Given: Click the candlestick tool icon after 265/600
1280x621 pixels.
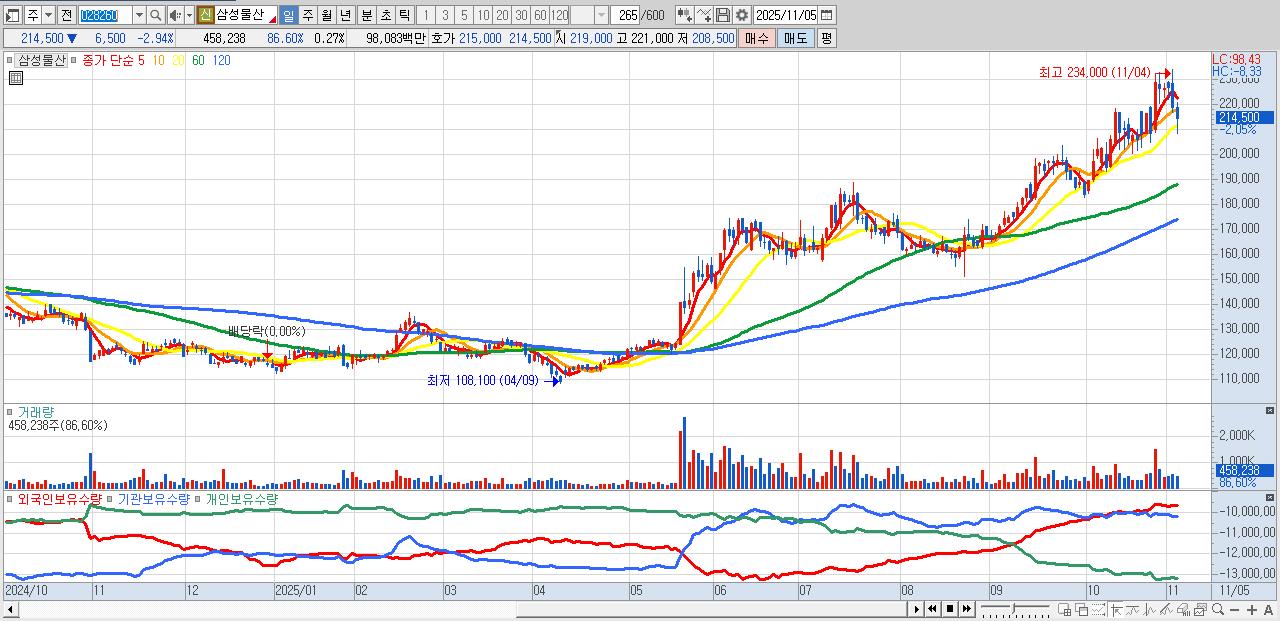Looking at the screenshot, I should pyautogui.click(x=685, y=15).
